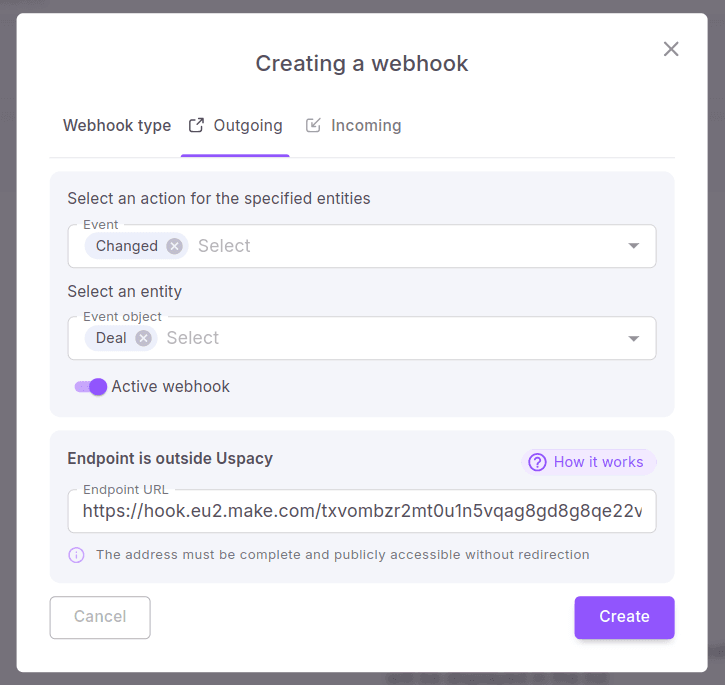725x685 pixels.
Task: Click the Active webhook label
Action: [x=171, y=387]
